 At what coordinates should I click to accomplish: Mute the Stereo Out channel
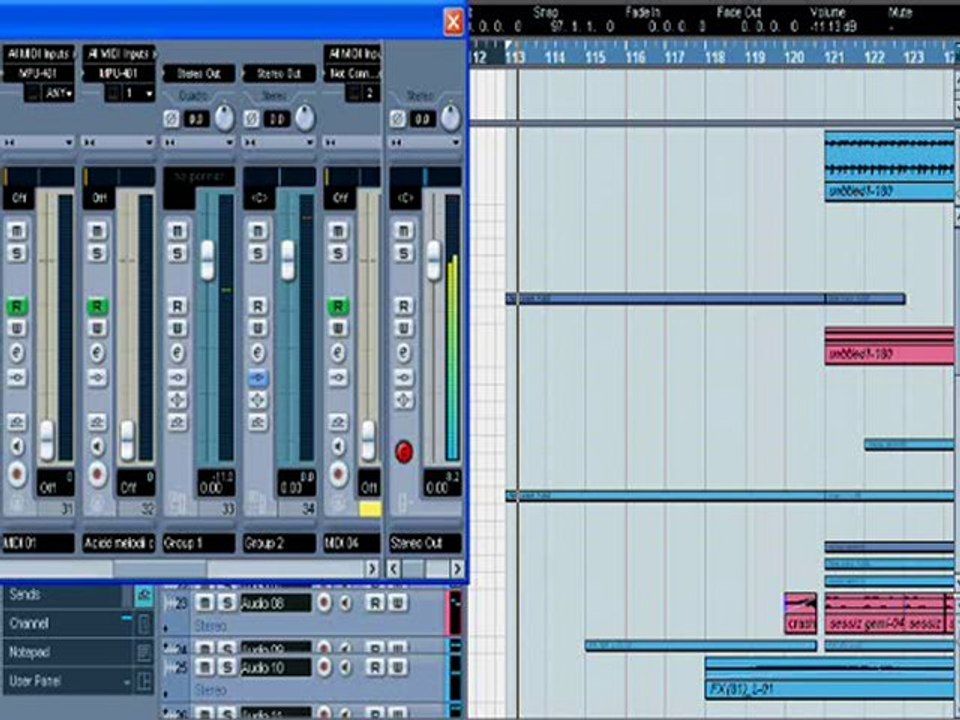(x=403, y=231)
